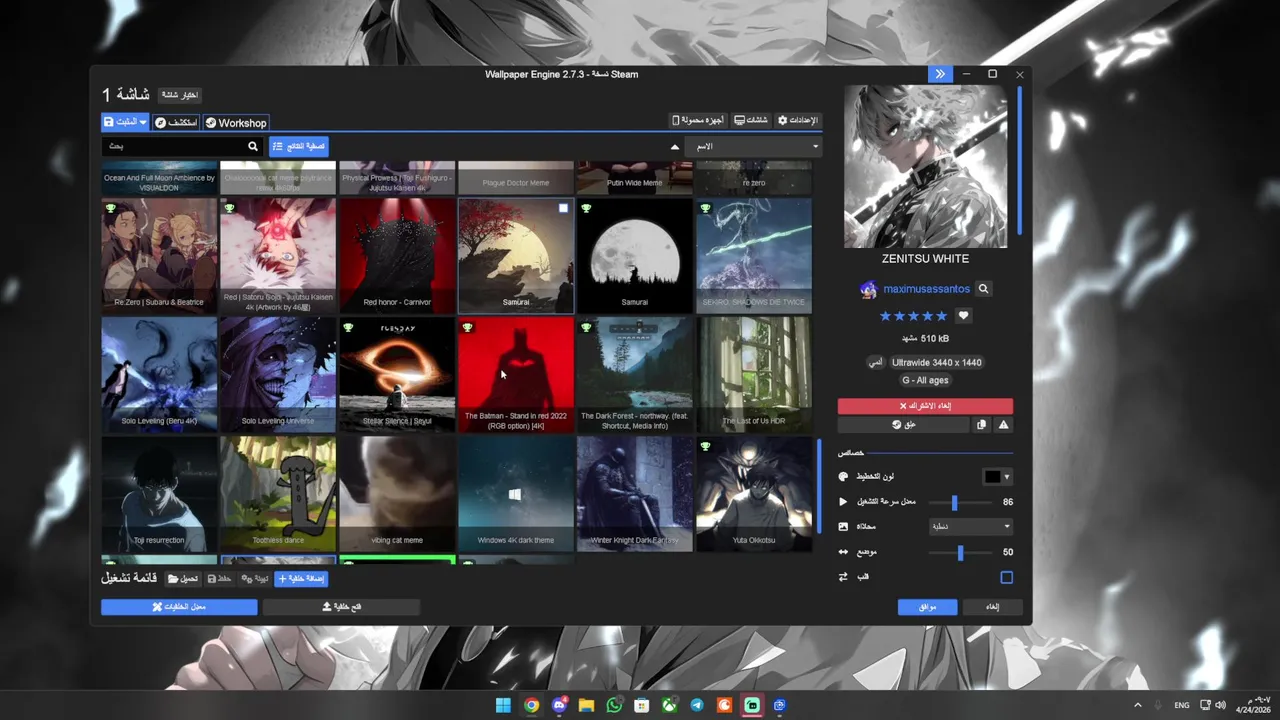Click the search magnifier icon in search box
The width and height of the screenshot is (1280, 720).
tap(253, 146)
